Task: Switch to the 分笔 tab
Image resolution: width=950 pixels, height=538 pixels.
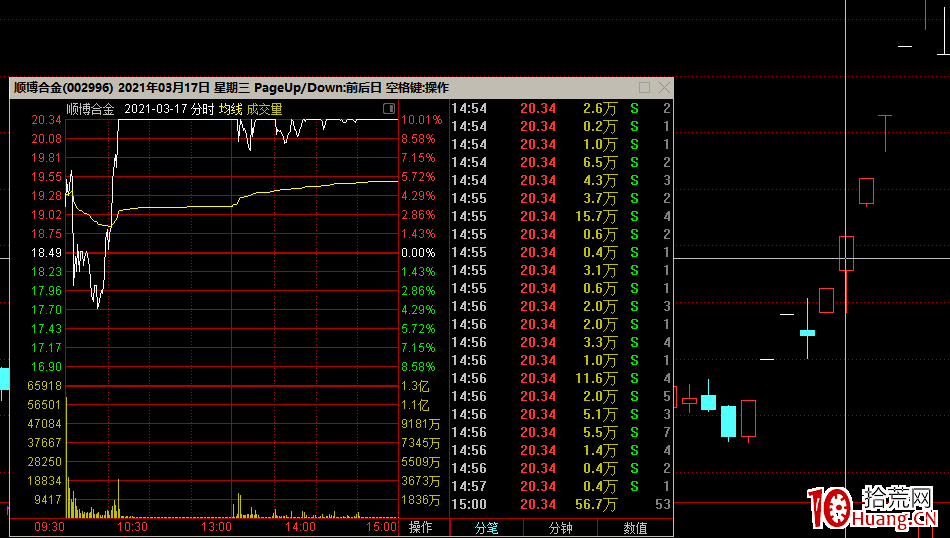Action: coord(487,527)
